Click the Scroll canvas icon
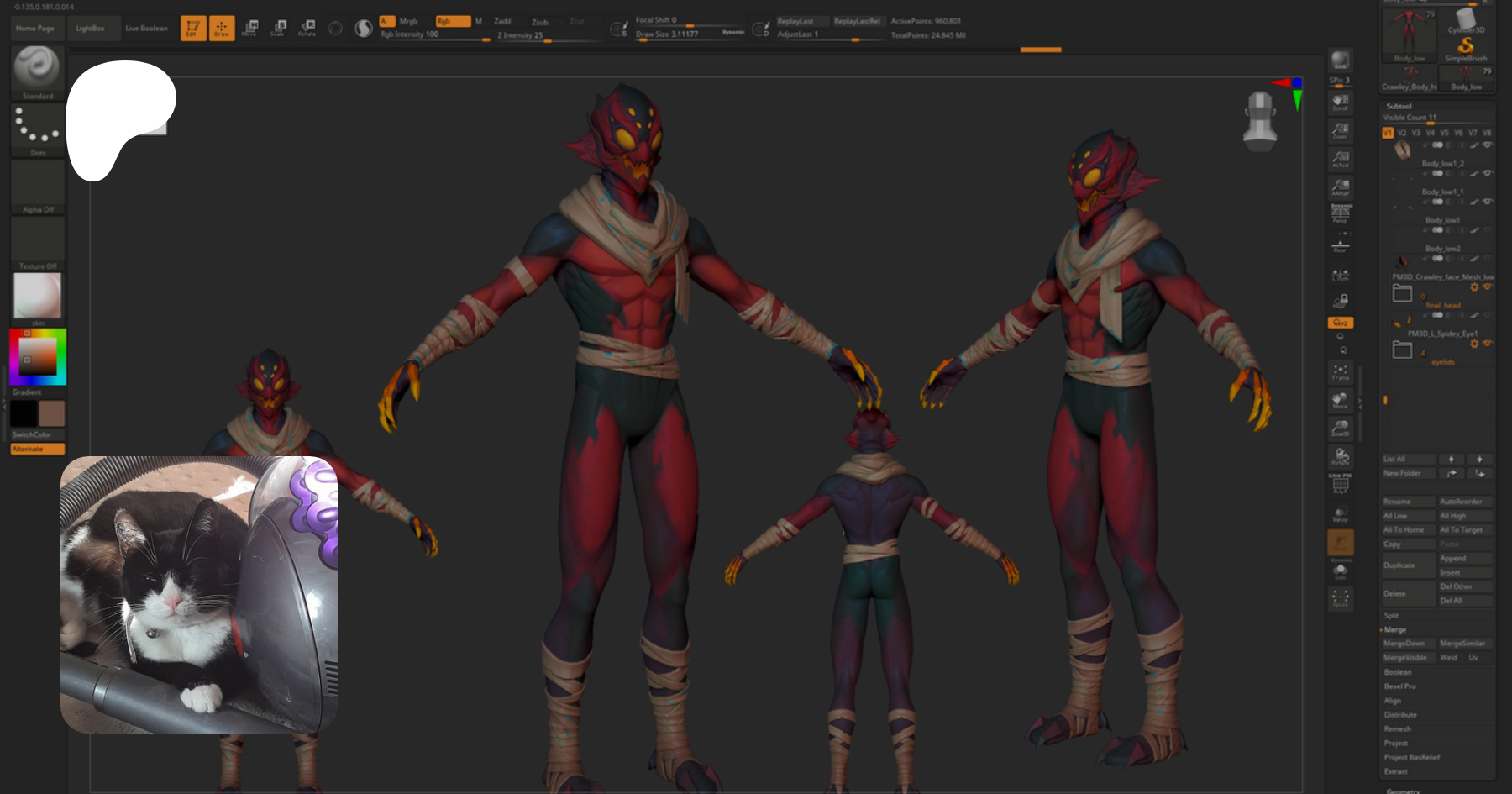Image resolution: width=1512 pixels, height=794 pixels. 1340,102
